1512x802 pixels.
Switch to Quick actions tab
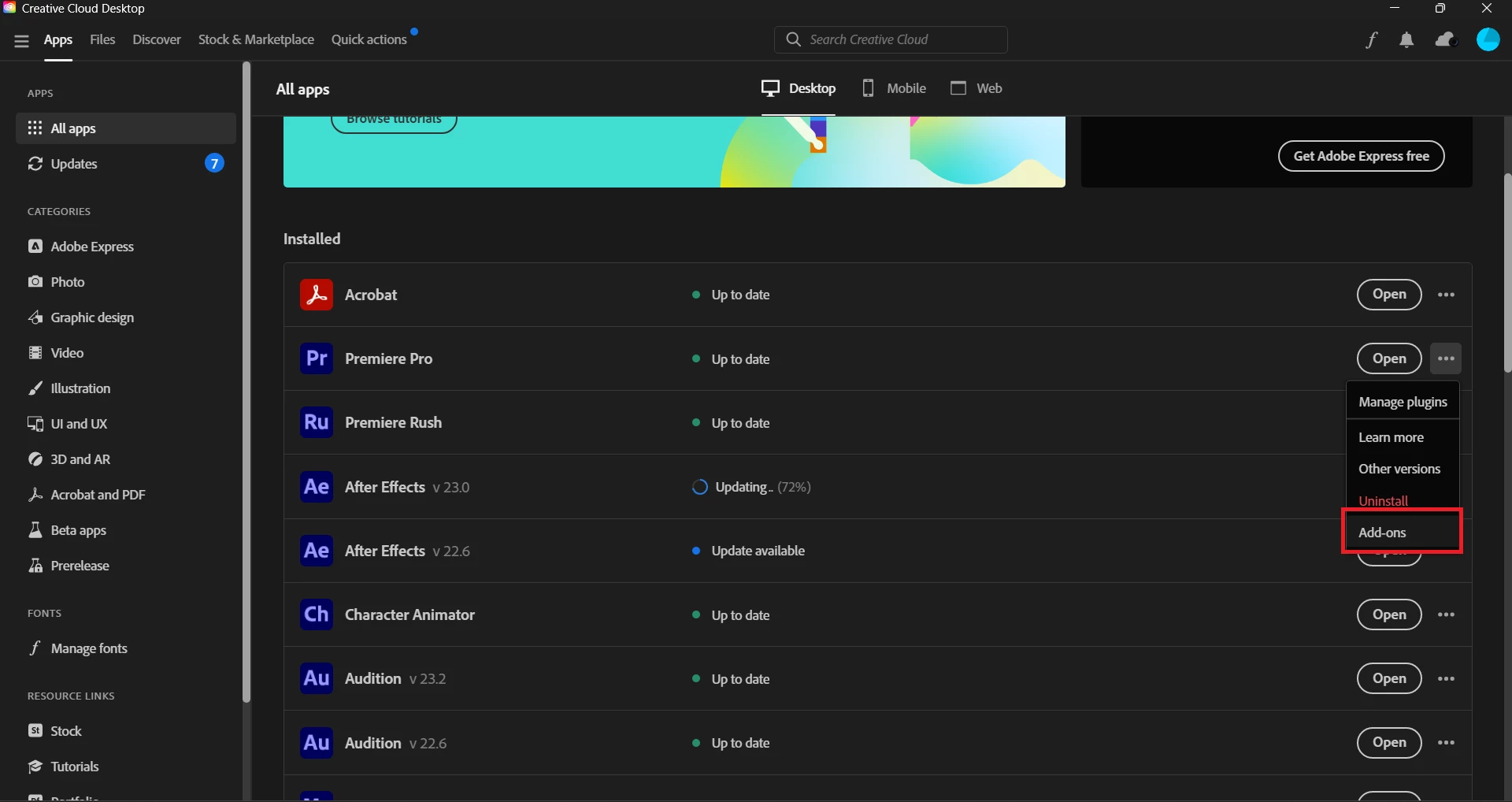[369, 39]
